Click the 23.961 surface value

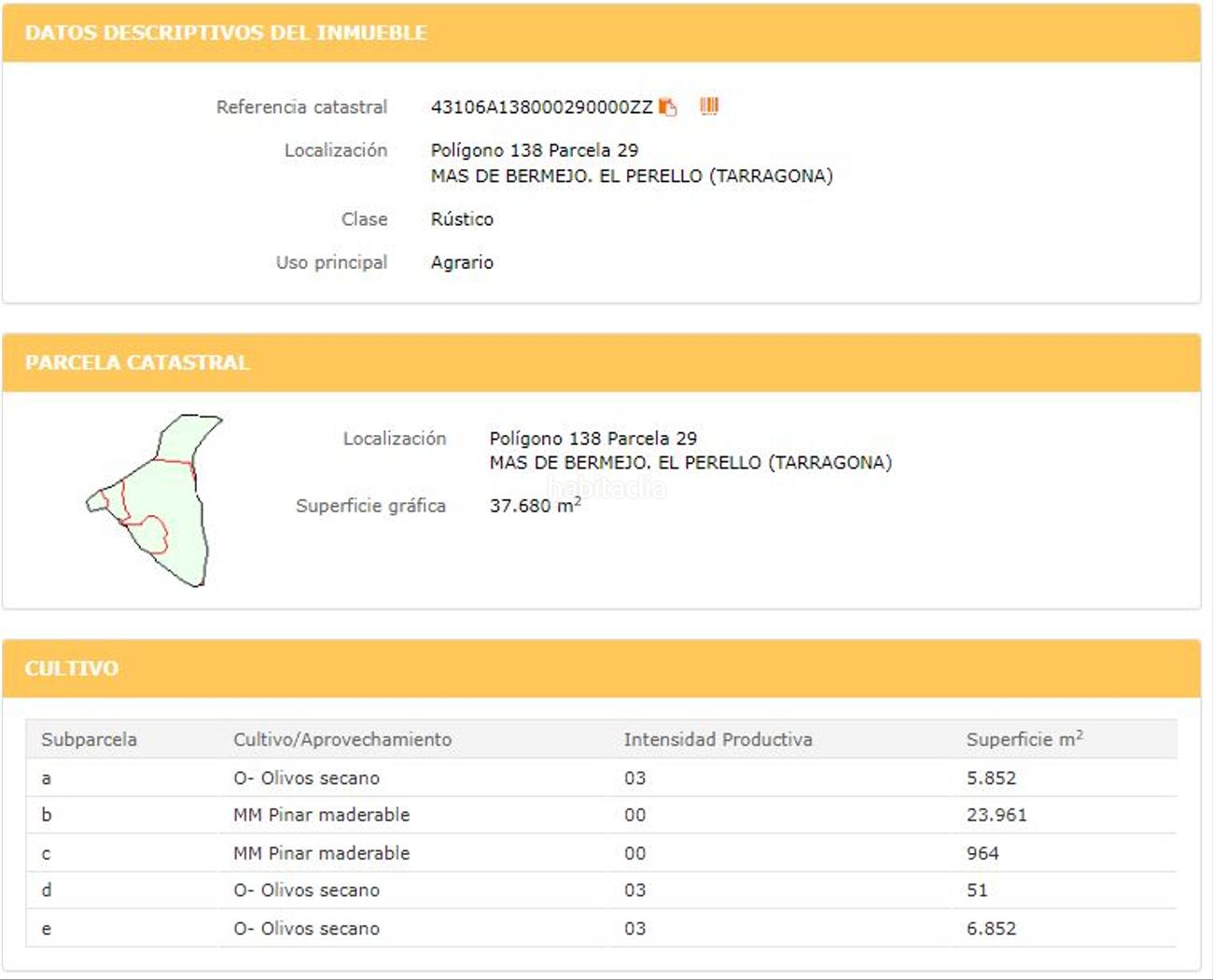pyautogui.click(x=996, y=815)
